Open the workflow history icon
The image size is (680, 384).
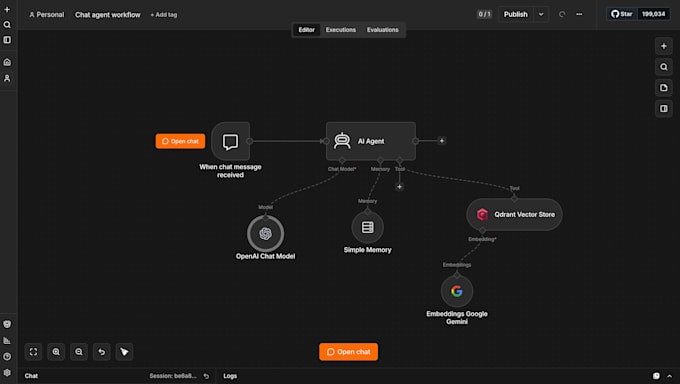tap(562, 14)
